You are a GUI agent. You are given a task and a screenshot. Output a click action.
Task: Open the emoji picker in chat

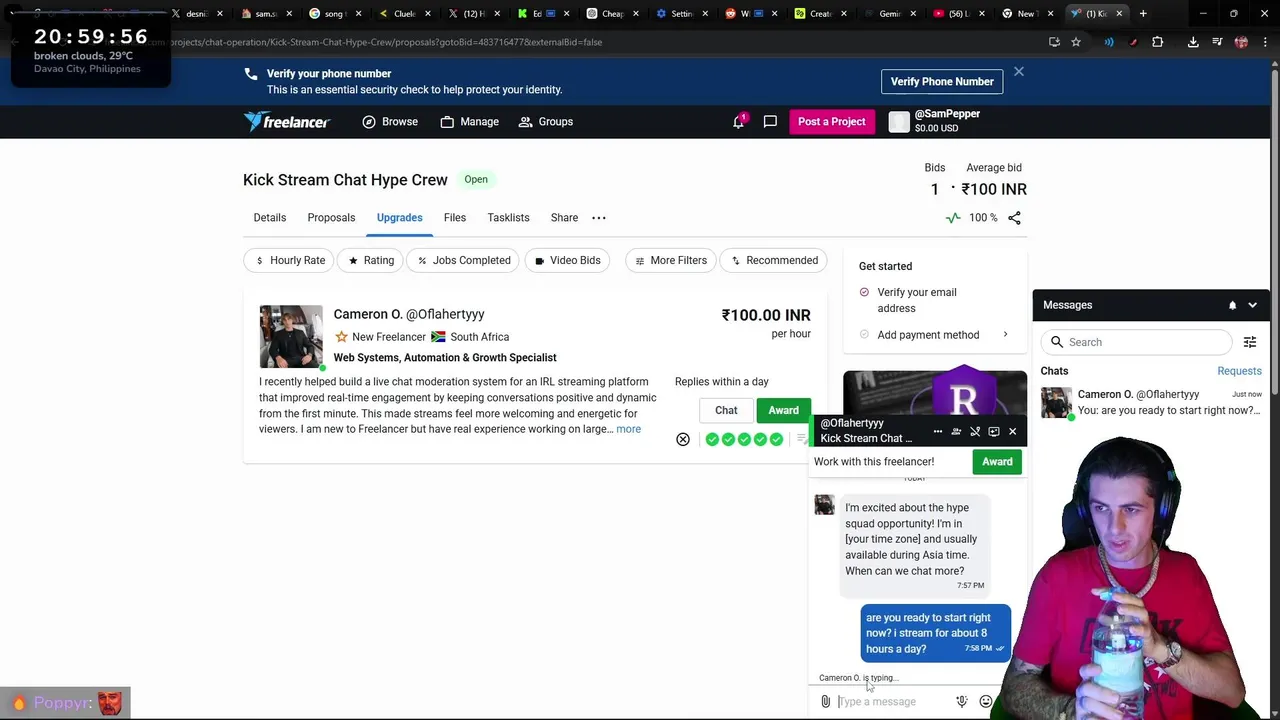tap(985, 702)
